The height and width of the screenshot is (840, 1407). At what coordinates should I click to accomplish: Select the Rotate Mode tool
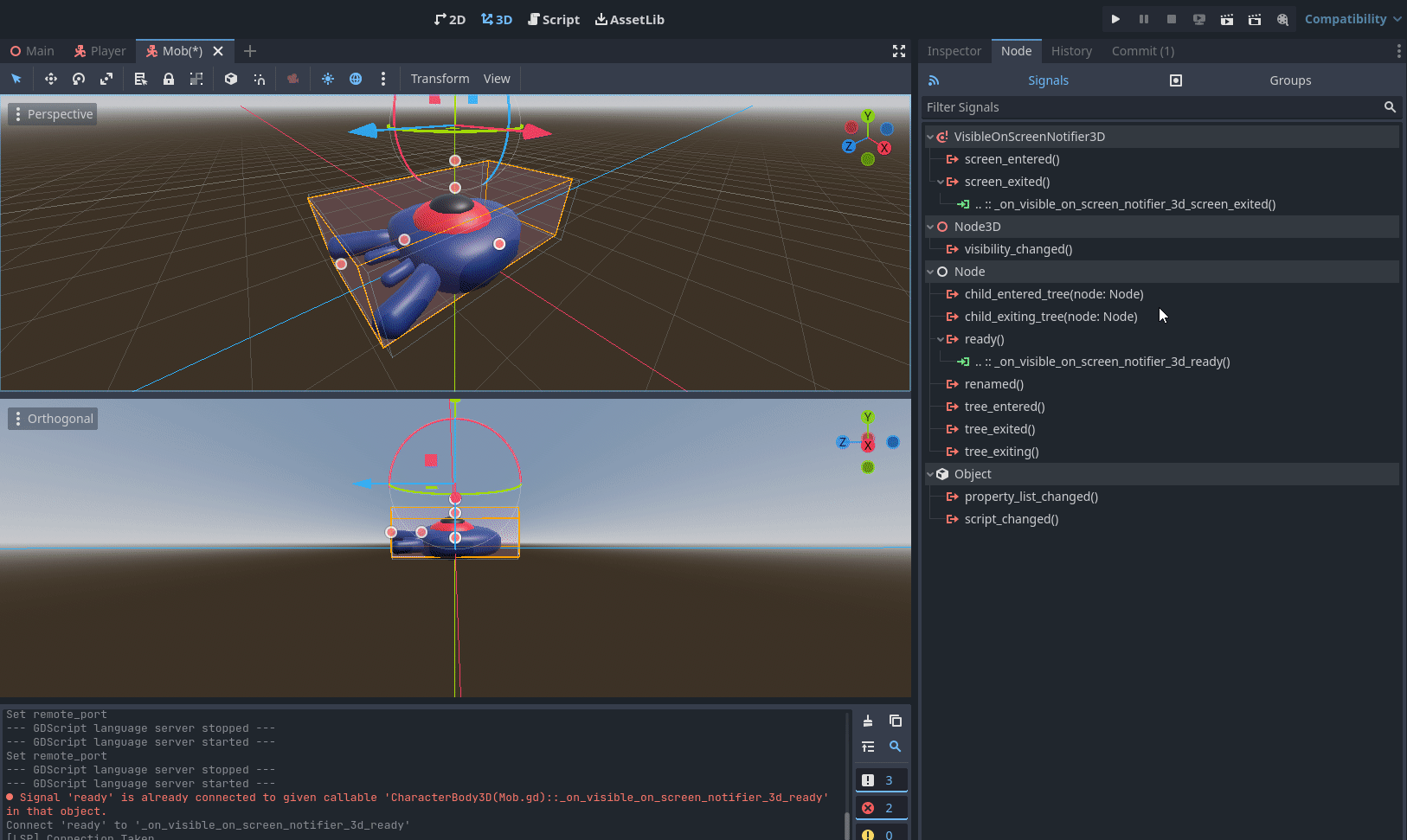tap(78, 78)
